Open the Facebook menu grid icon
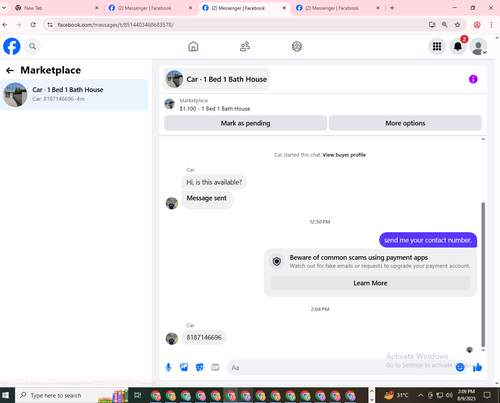 [x=437, y=46]
